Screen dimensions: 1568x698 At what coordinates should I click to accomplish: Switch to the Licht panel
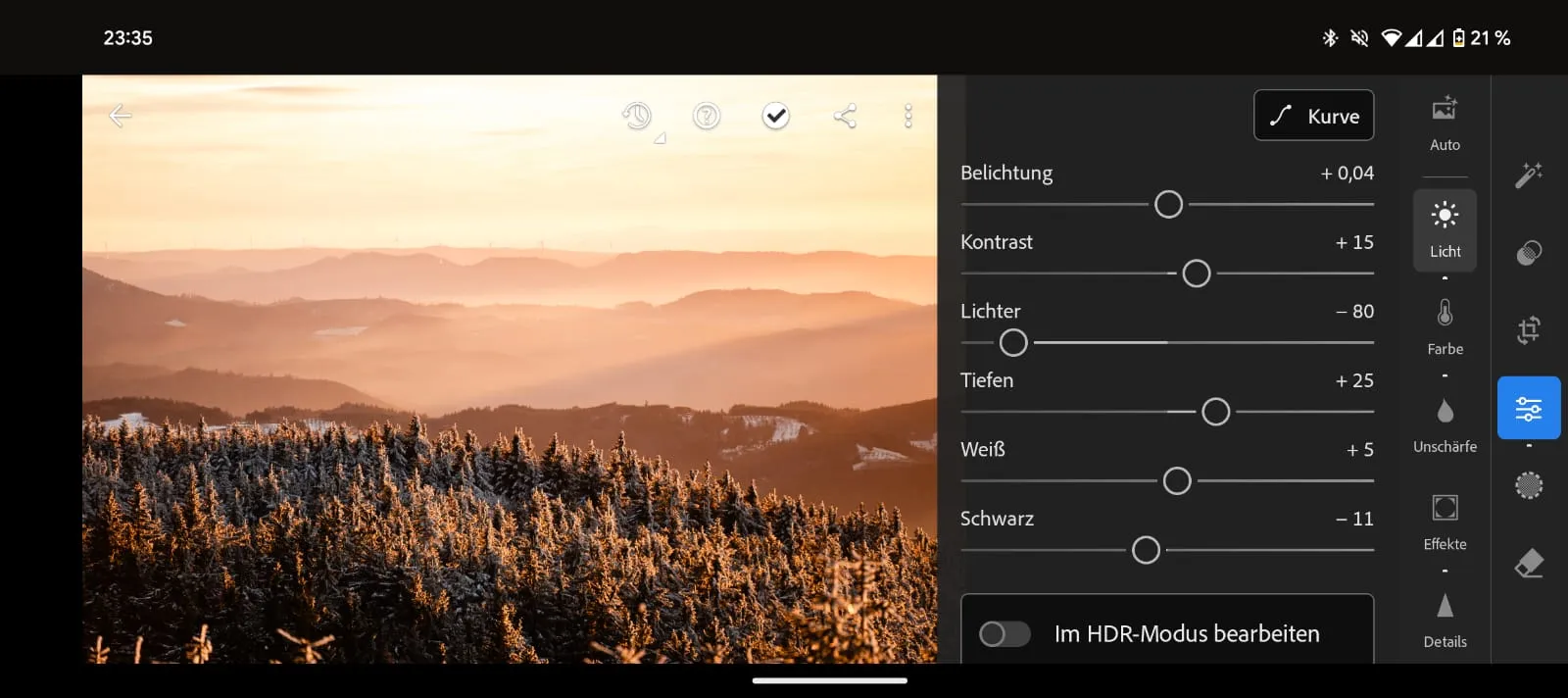pyautogui.click(x=1445, y=229)
